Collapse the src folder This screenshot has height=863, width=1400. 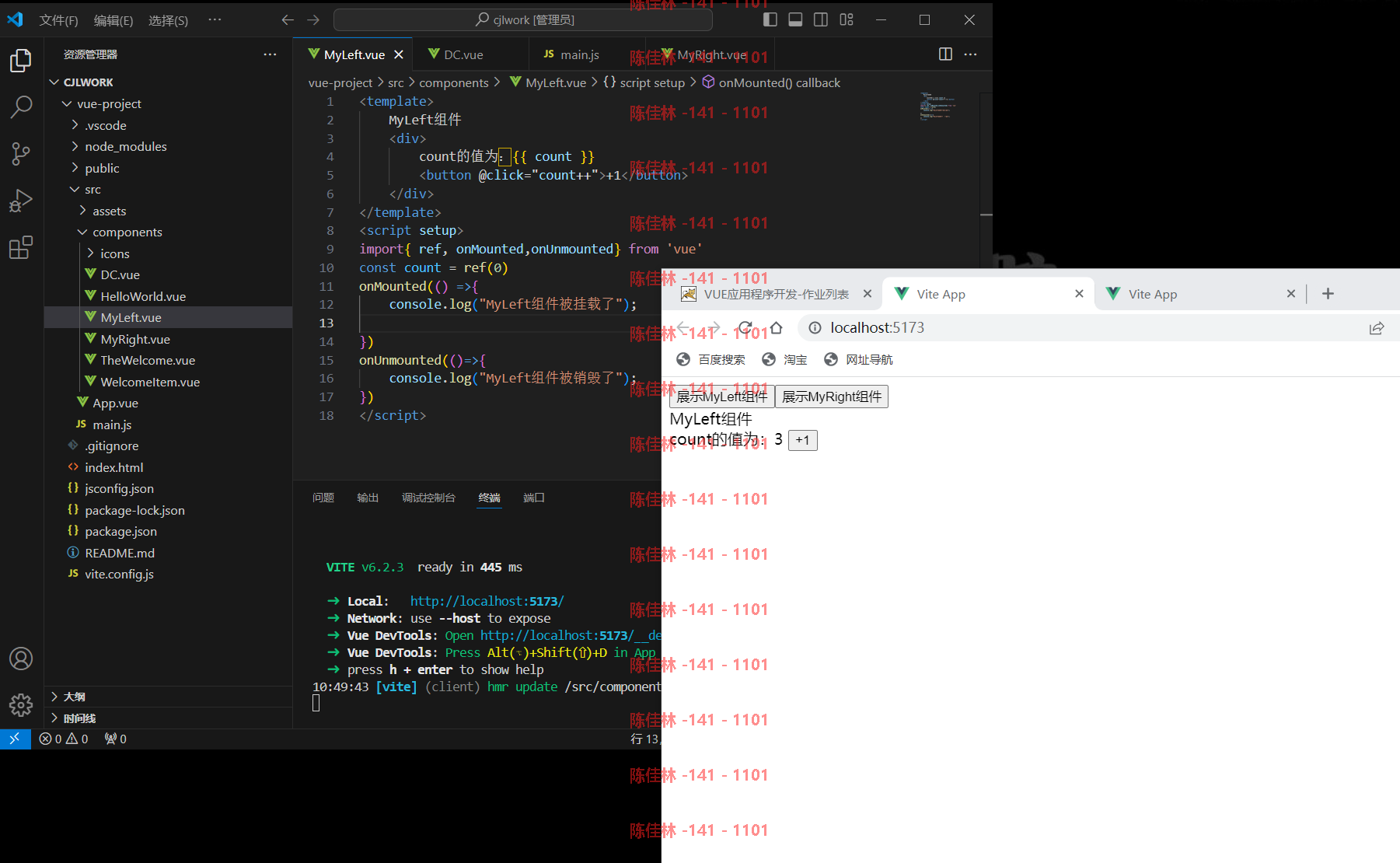(168, 189)
